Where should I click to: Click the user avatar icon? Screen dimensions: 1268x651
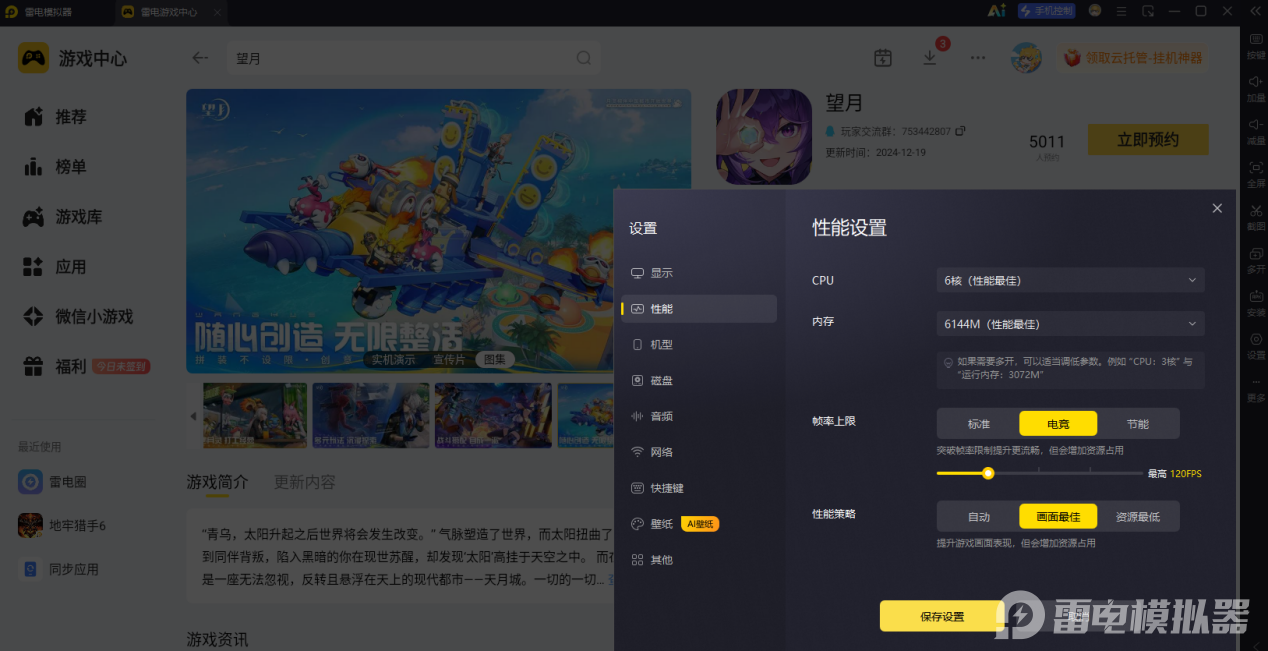pos(1026,58)
